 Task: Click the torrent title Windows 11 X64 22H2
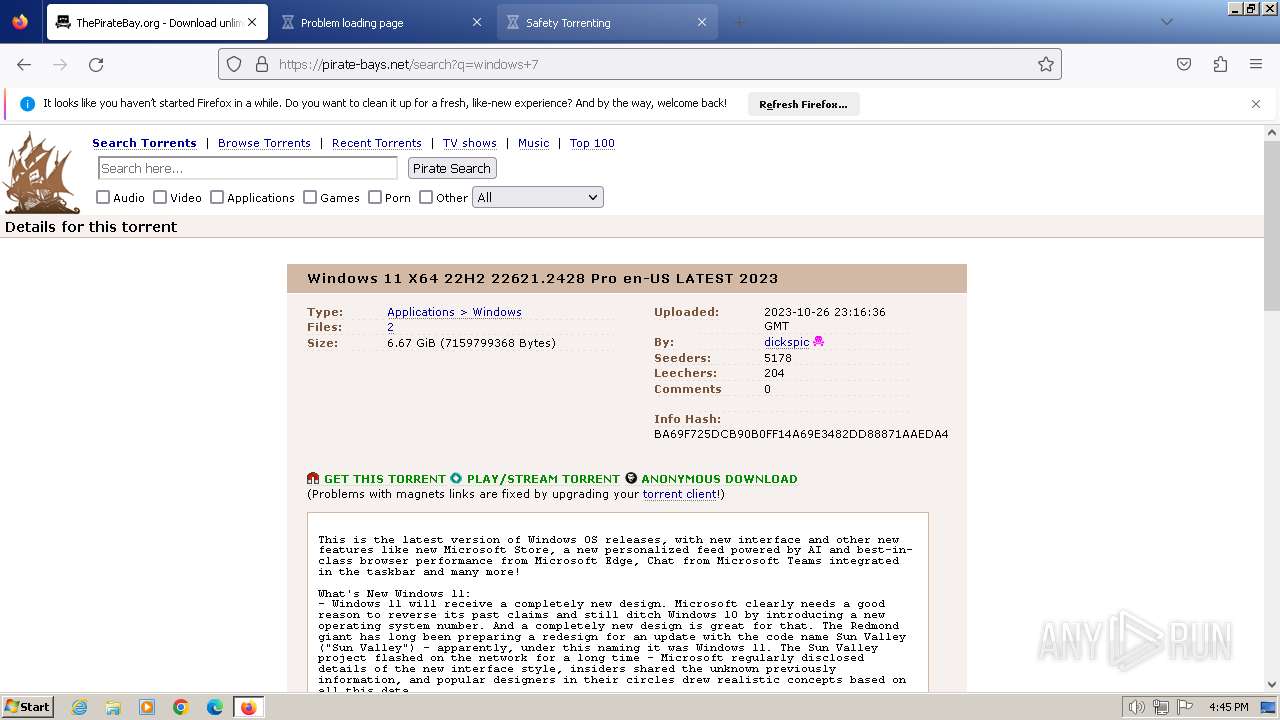(542, 278)
